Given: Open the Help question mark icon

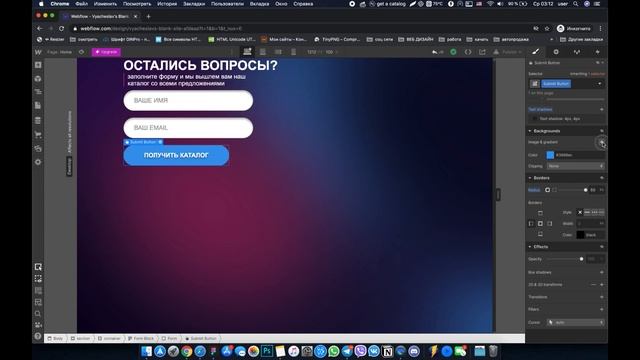Looking at the screenshot, I should (38, 336).
